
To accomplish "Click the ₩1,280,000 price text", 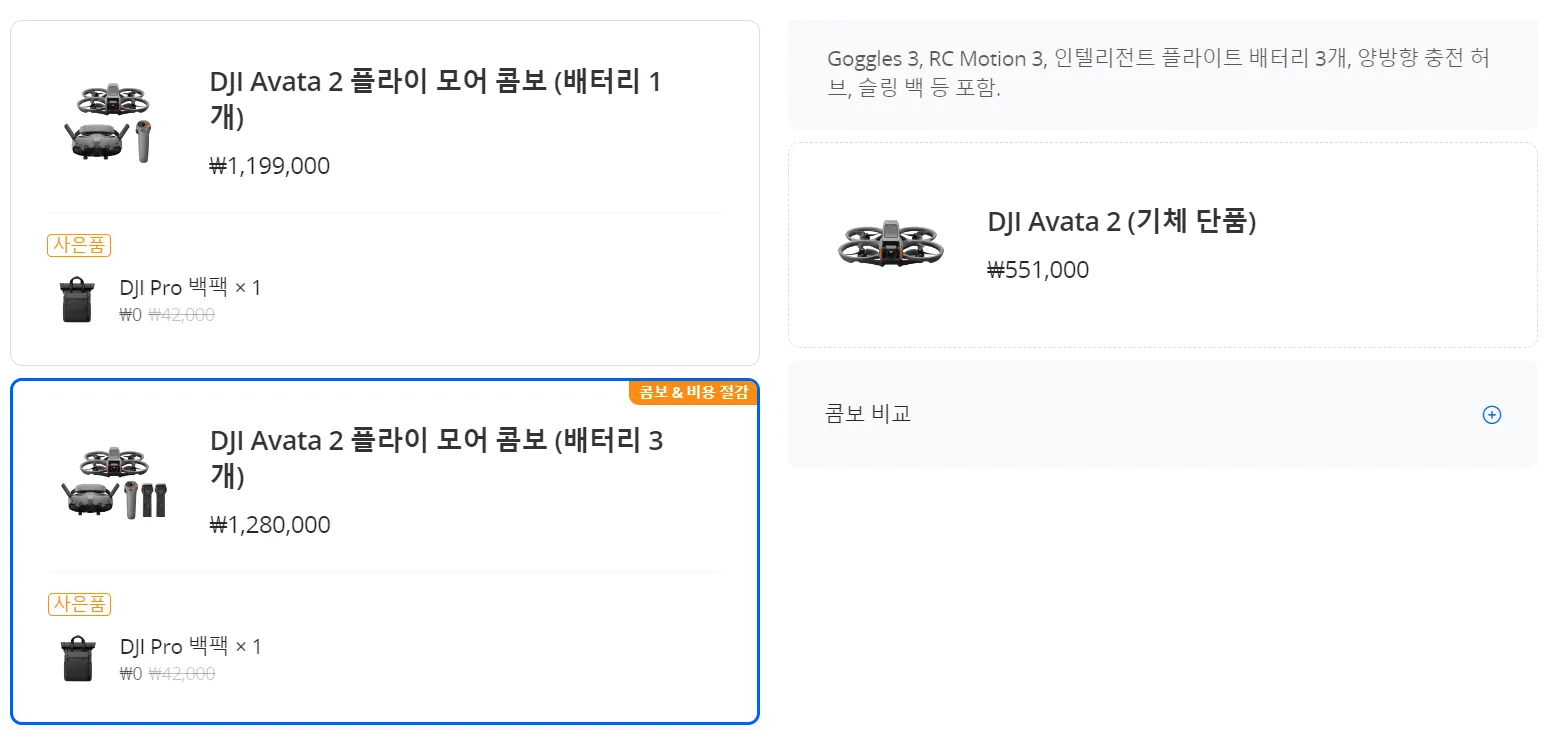I will (270, 525).
